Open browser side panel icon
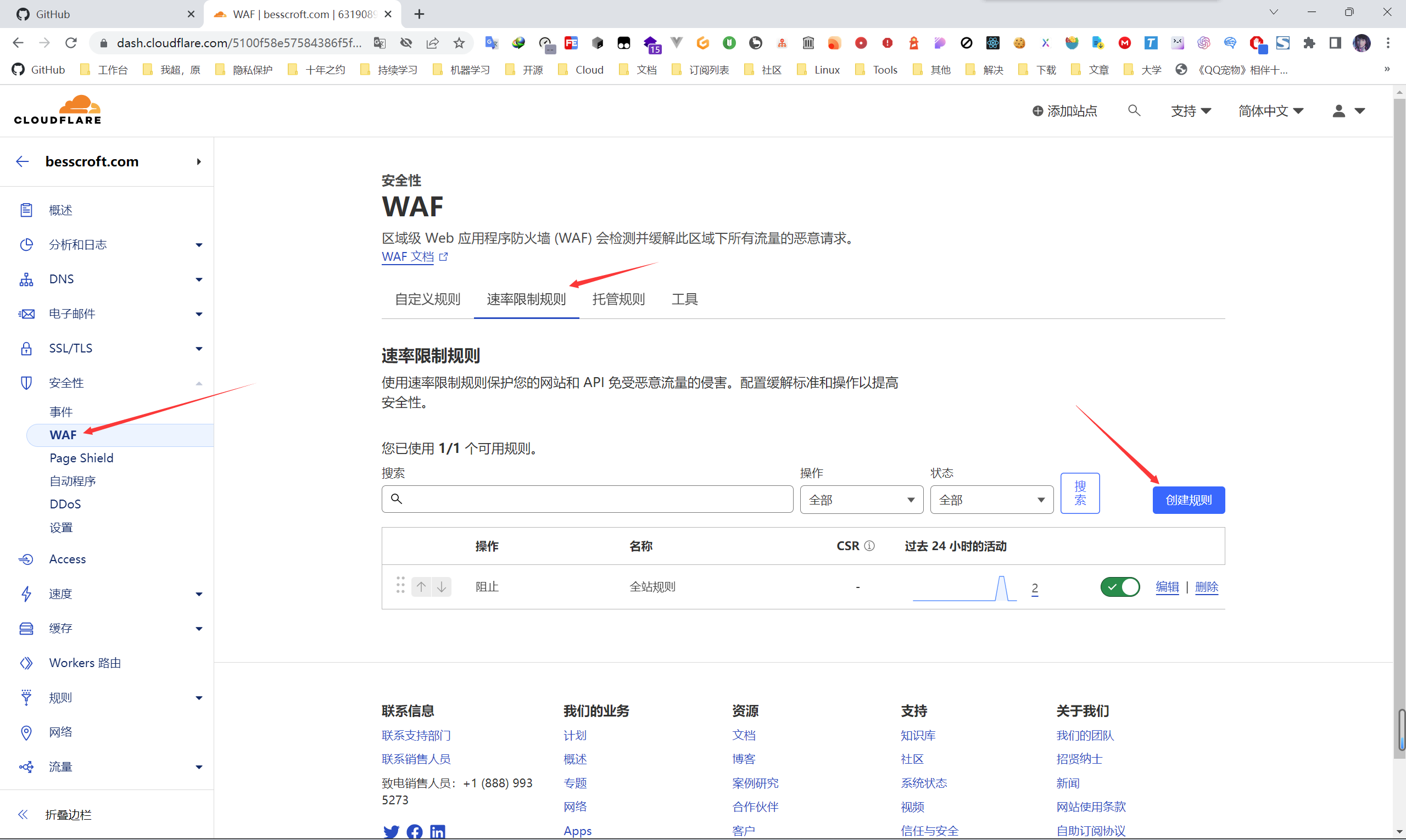1406x840 pixels. tap(1335, 43)
